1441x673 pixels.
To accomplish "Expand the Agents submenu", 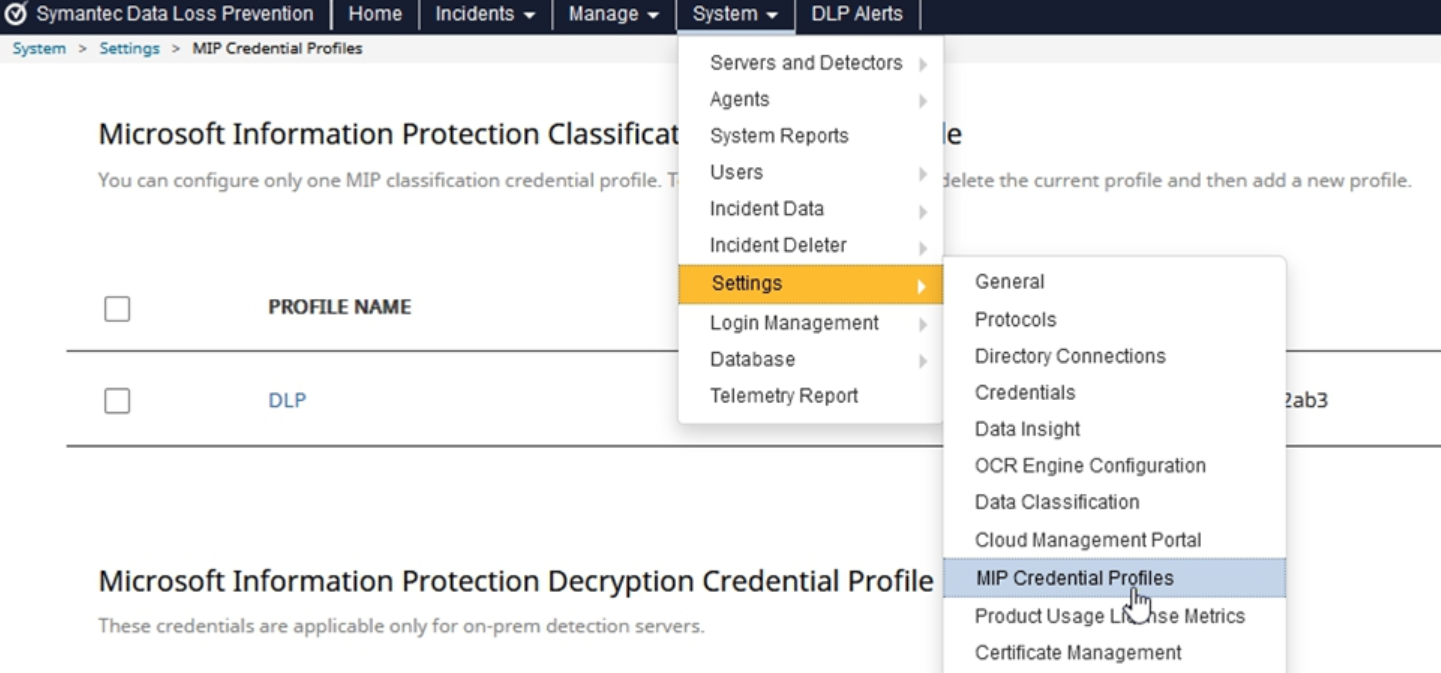I will (810, 100).
